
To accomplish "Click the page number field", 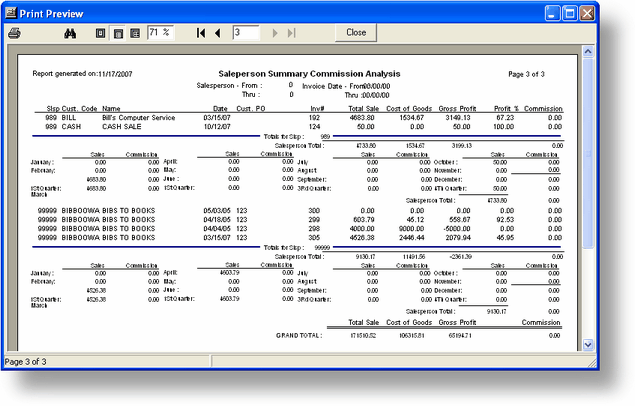I will click(247, 33).
